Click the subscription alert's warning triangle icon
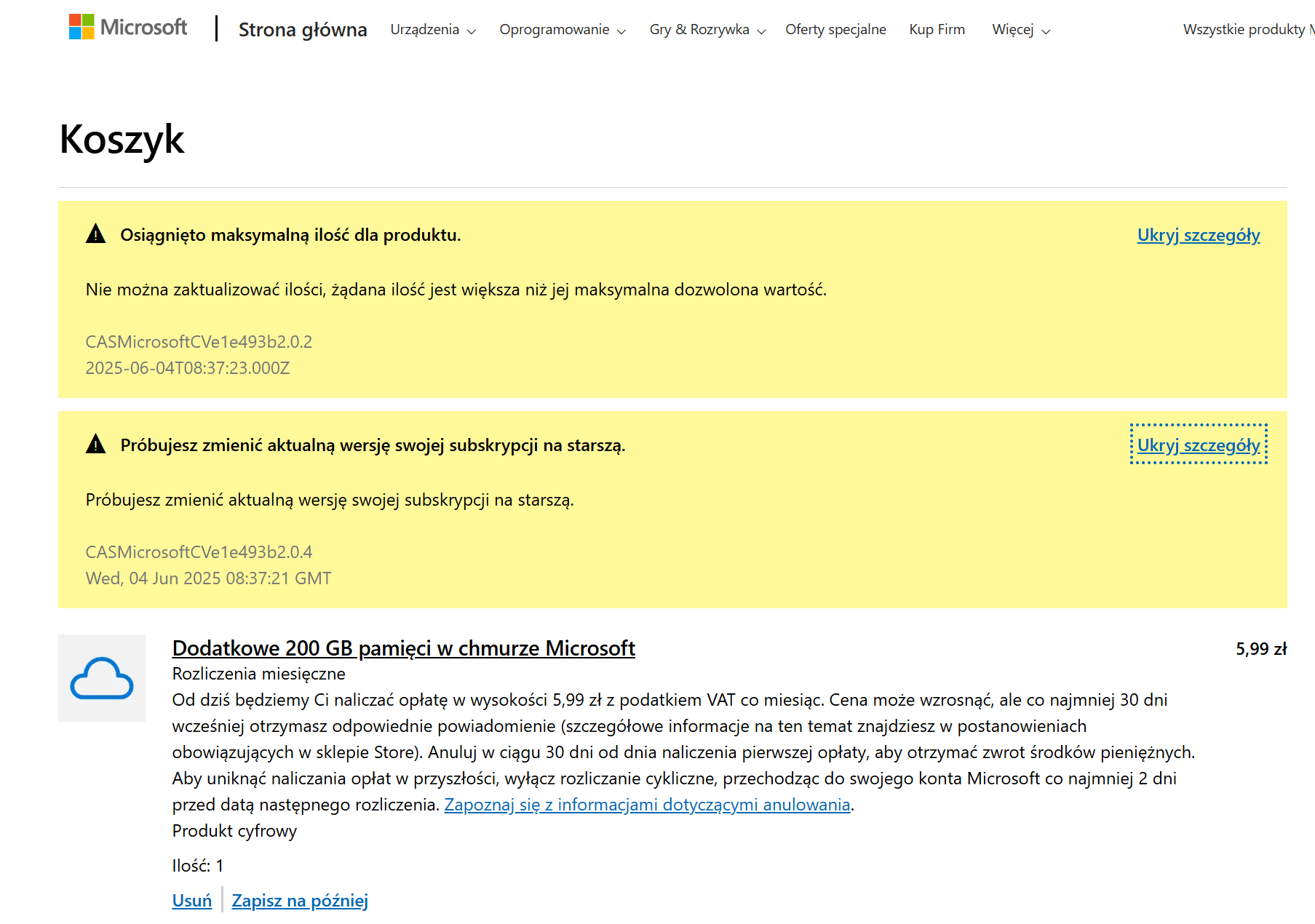 (95, 444)
